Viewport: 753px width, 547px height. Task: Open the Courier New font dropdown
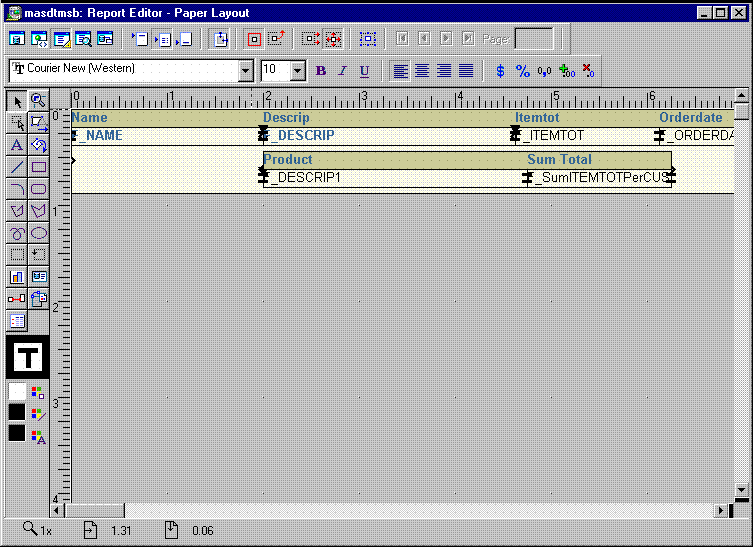(x=245, y=71)
